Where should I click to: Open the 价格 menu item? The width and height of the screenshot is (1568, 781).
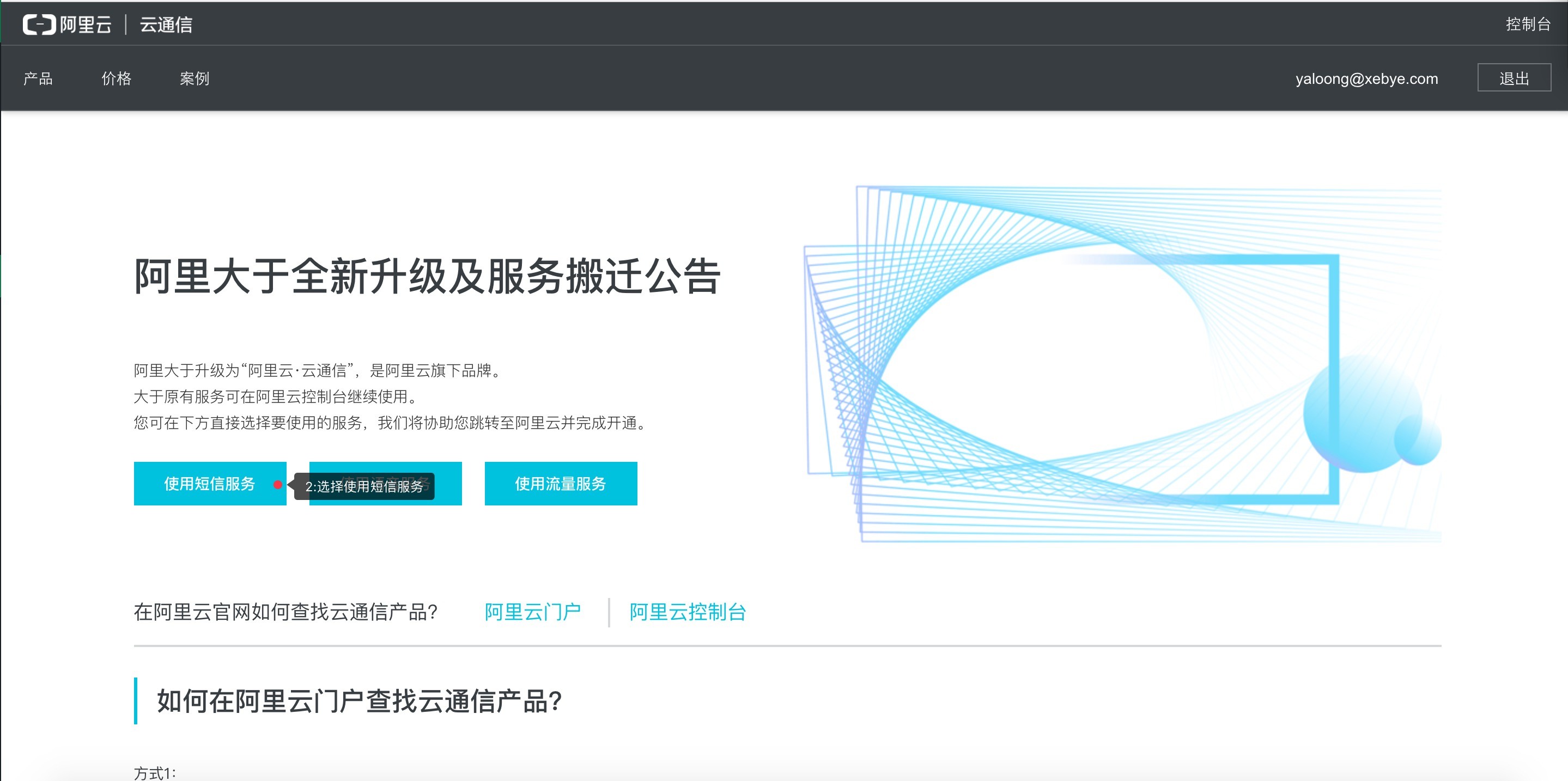coord(116,78)
